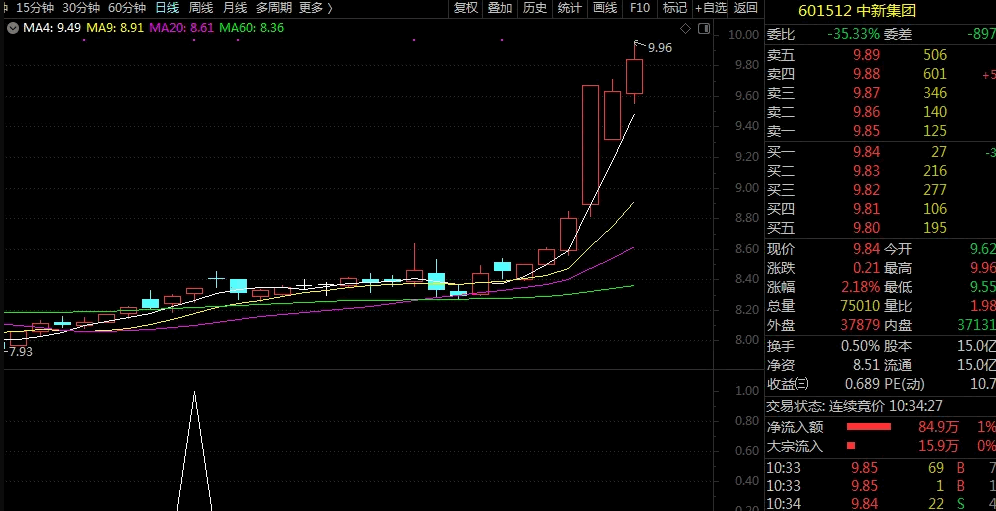Click the 叠加 overlay button
The height and width of the screenshot is (511, 996).
pos(500,8)
